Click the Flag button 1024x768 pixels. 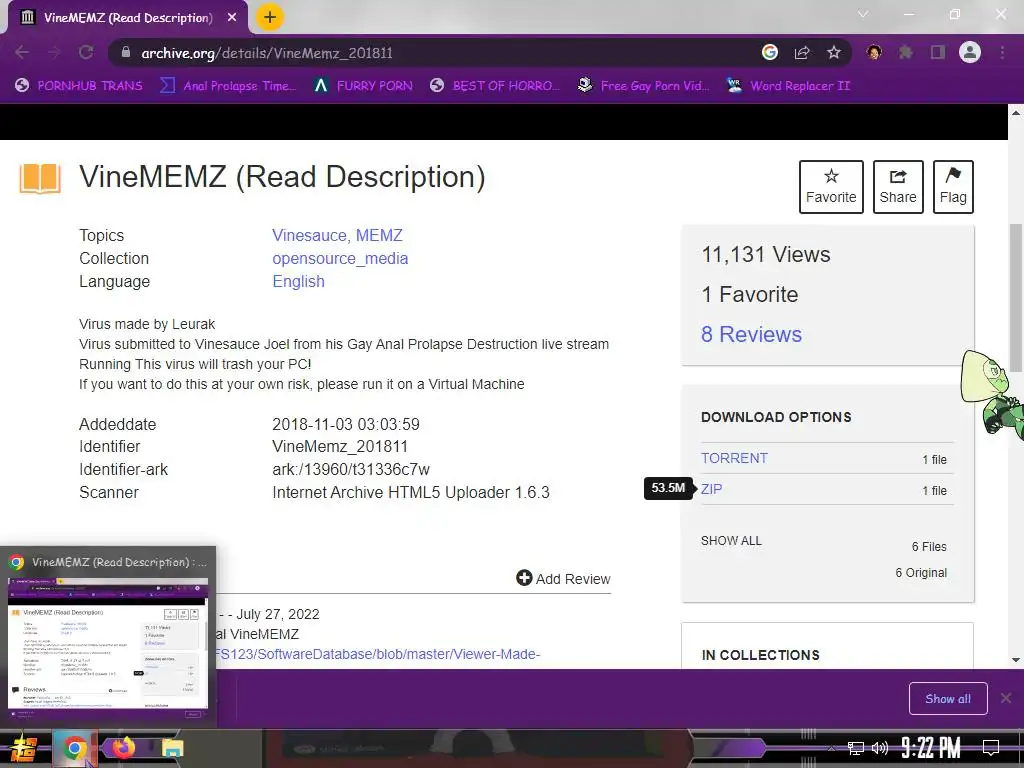(953, 187)
